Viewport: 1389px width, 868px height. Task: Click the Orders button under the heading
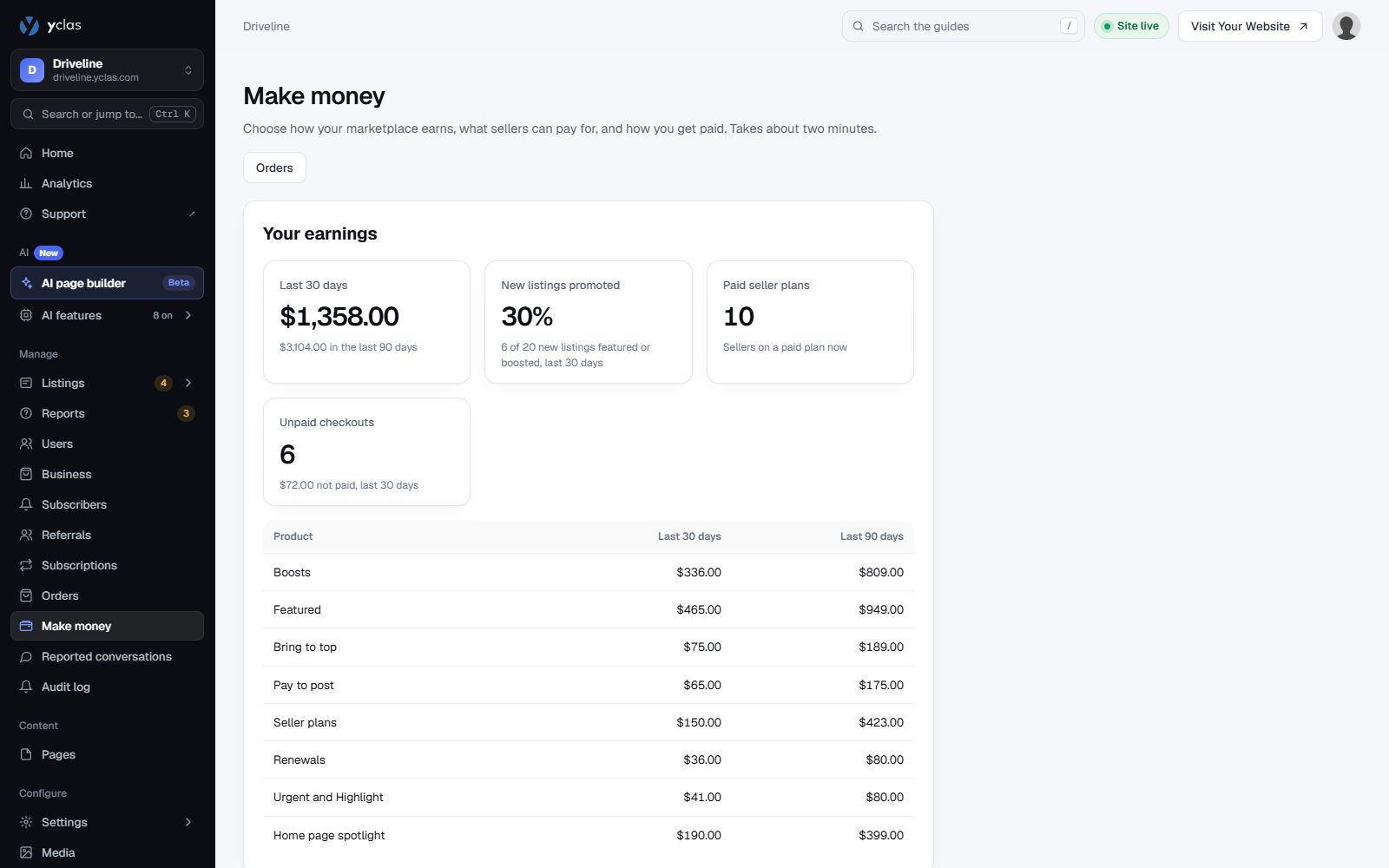coord(274,168)
